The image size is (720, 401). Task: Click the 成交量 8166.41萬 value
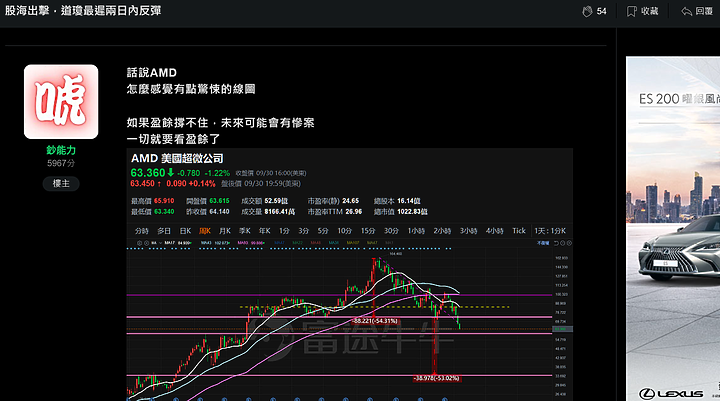tap(280, 211)
